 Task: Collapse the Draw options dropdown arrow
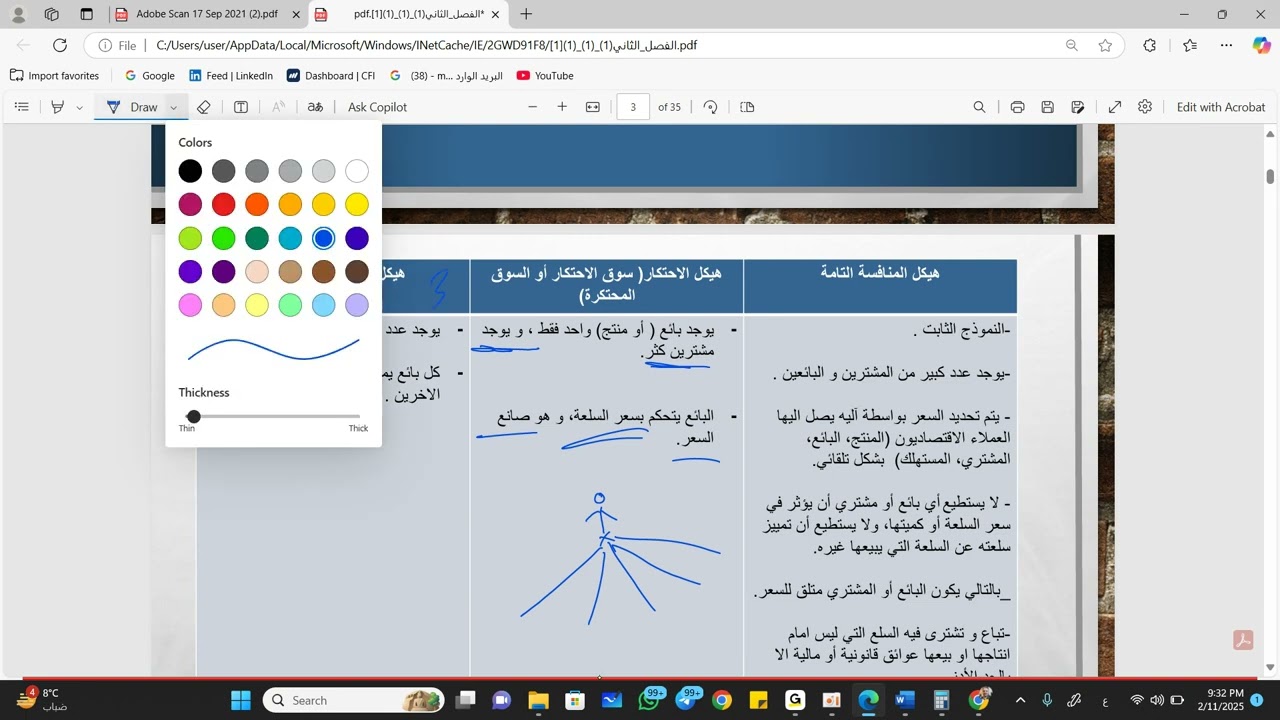(x=174, y=107)
